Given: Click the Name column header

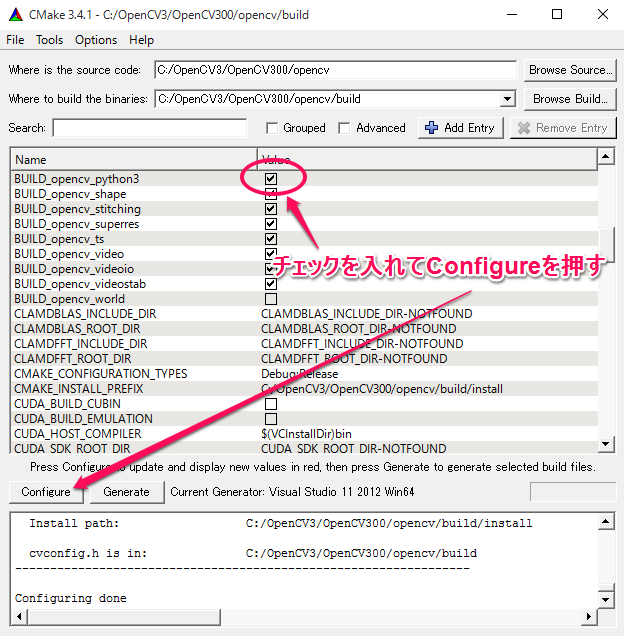Looking at the screenshot, I should pyautogui.click(x=134, y=160).
